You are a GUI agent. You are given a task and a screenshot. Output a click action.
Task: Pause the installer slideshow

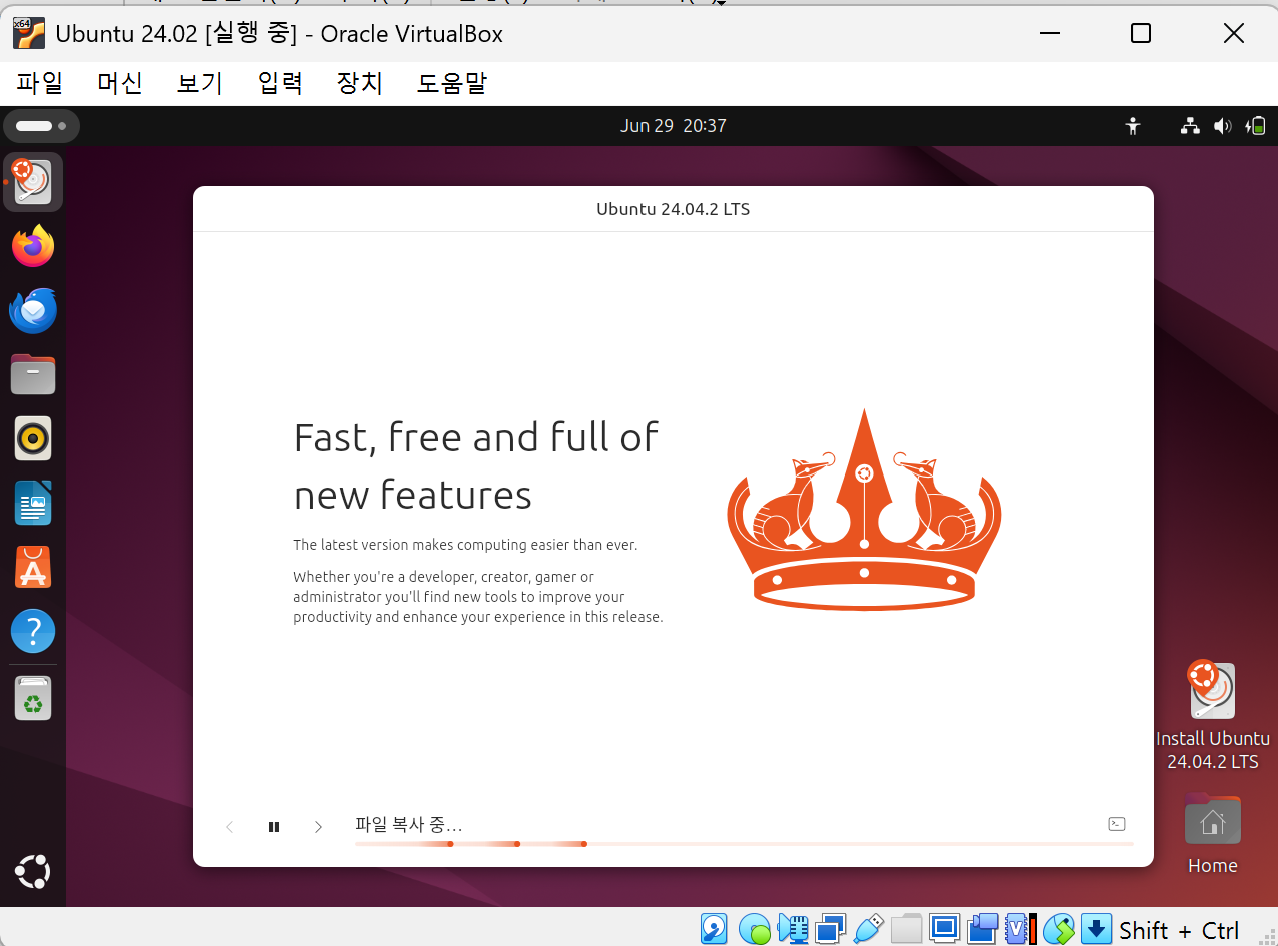coord(274,827)
